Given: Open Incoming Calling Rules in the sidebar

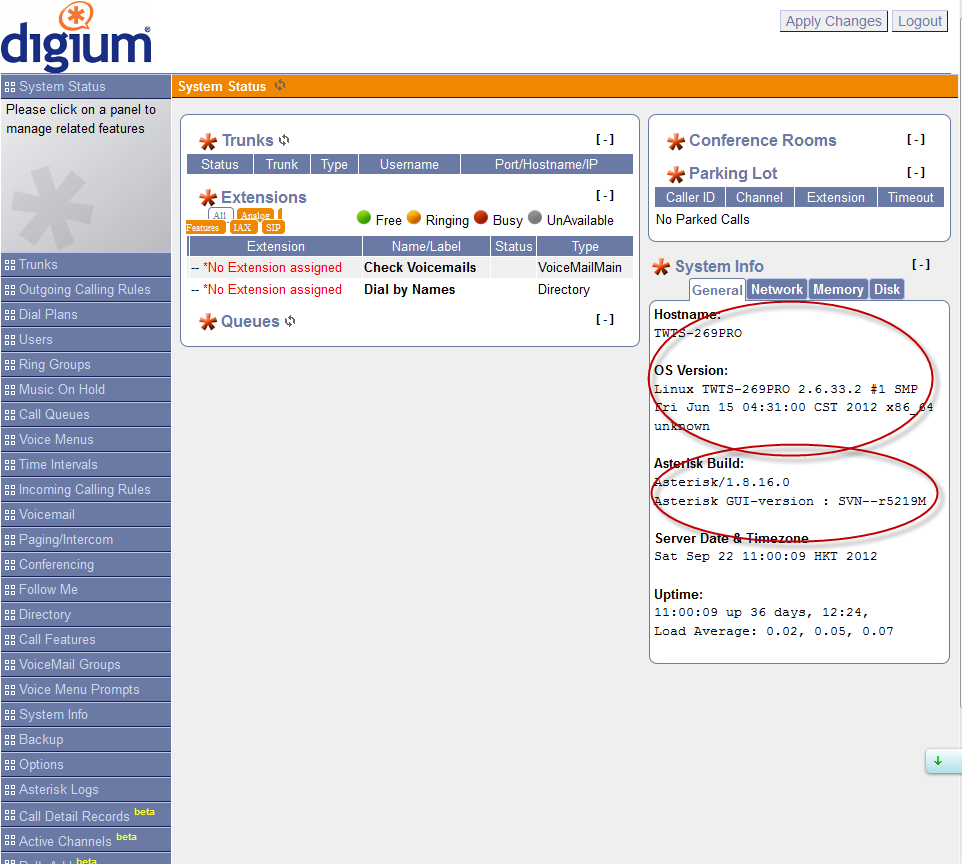Looking at the screenshot, I should tap(86, 490).
